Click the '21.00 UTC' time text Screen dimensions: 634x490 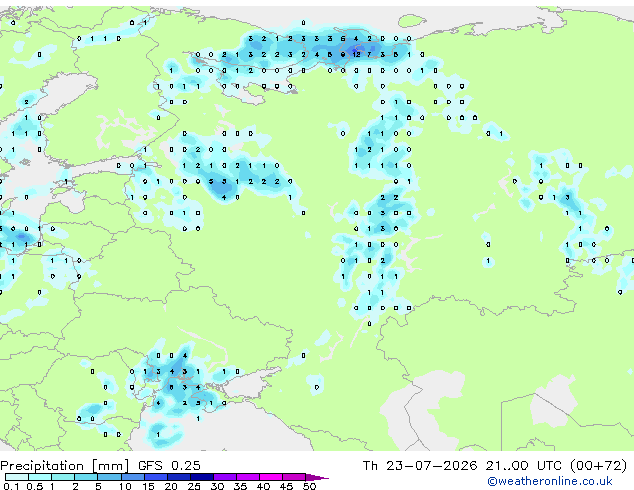524,466
